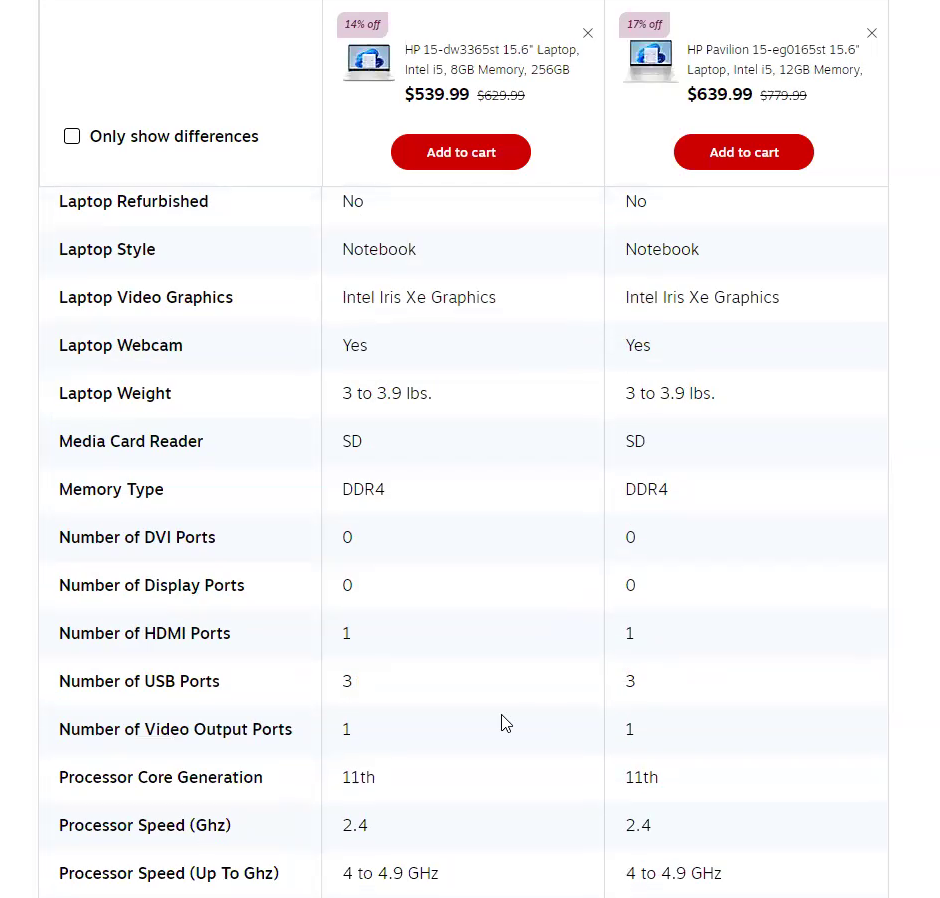Remove HP 15-dw3365st from comparison
The image size is (940, 898).
point(588,33)
